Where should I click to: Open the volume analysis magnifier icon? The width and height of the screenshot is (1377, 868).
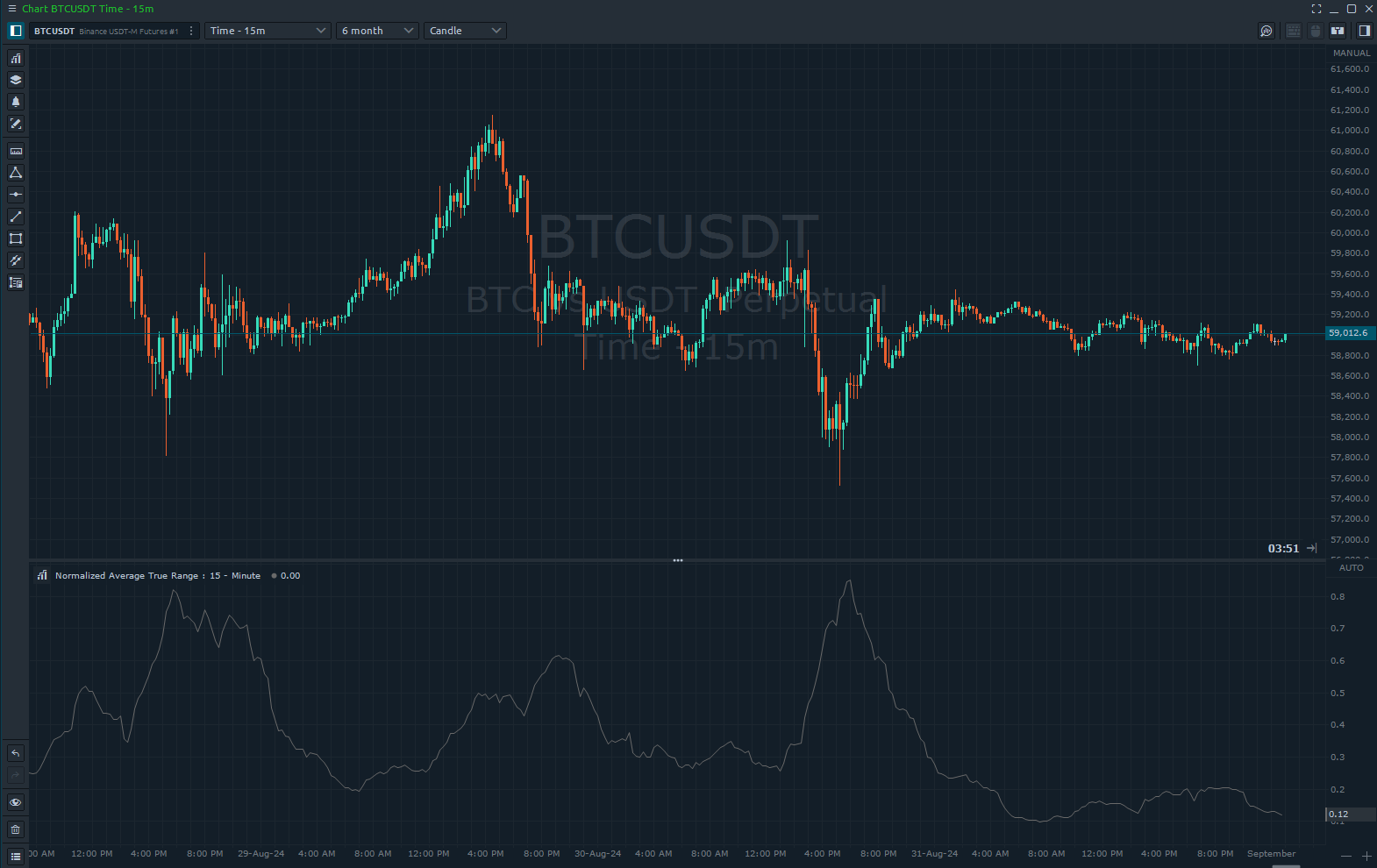(x=1266, y=31)
